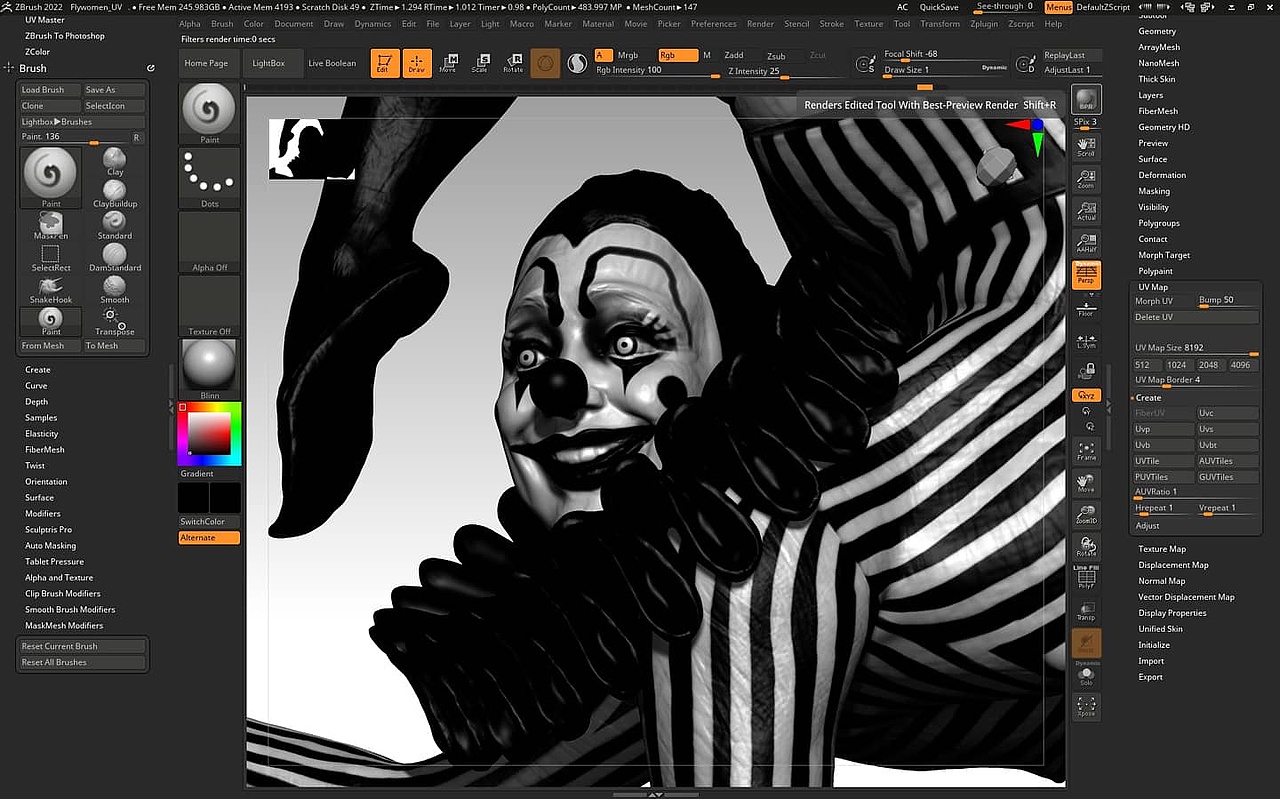
Task: Click the Xpose button
Action: pyautogui.click(x=1086, y=707)
